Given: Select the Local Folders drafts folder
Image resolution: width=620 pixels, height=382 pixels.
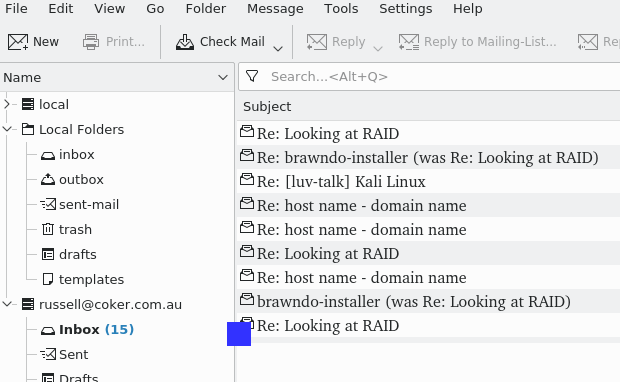Looking at the screenshot, I should (x=78, y=254).
